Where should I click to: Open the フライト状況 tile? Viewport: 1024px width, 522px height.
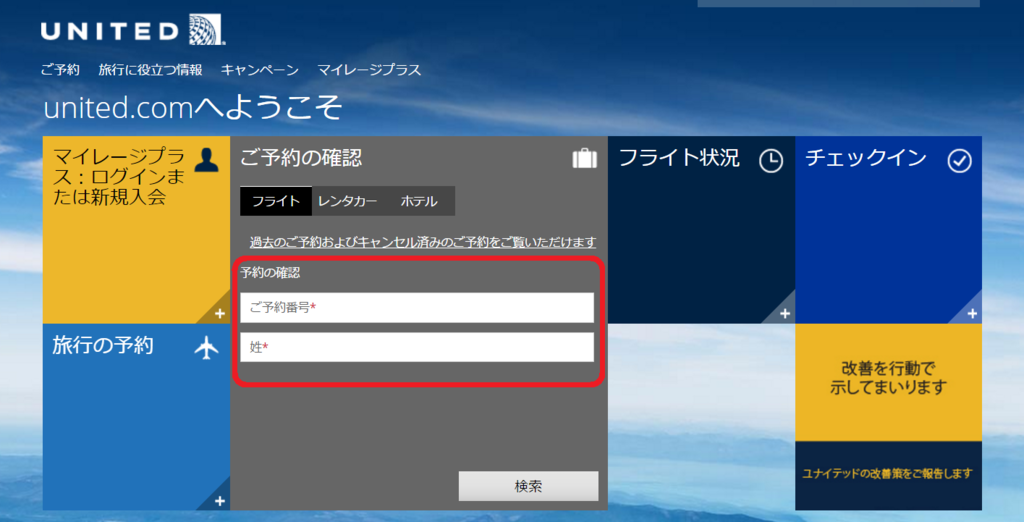[x=701, y=229]
